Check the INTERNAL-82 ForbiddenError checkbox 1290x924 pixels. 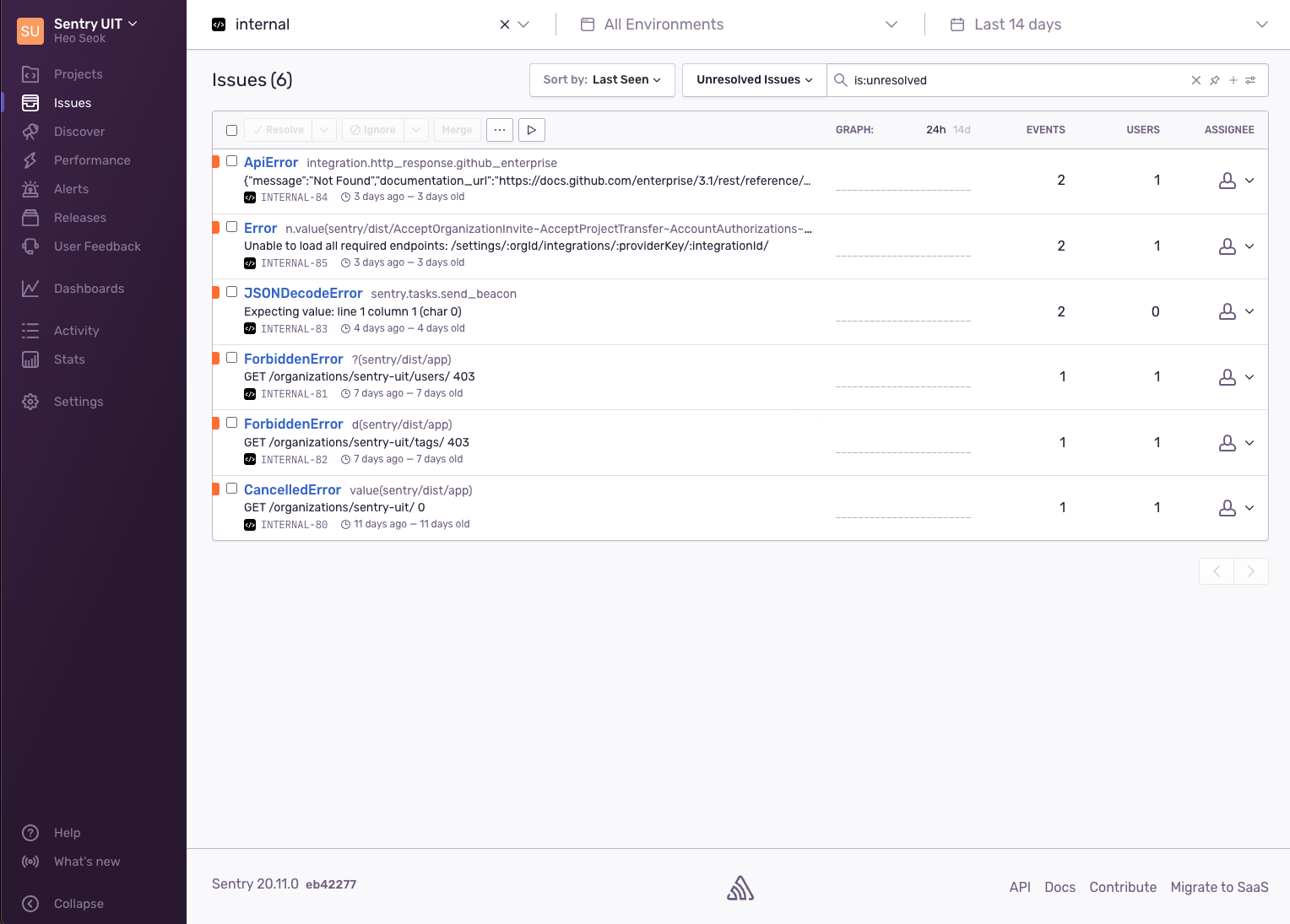click(231, 423)
